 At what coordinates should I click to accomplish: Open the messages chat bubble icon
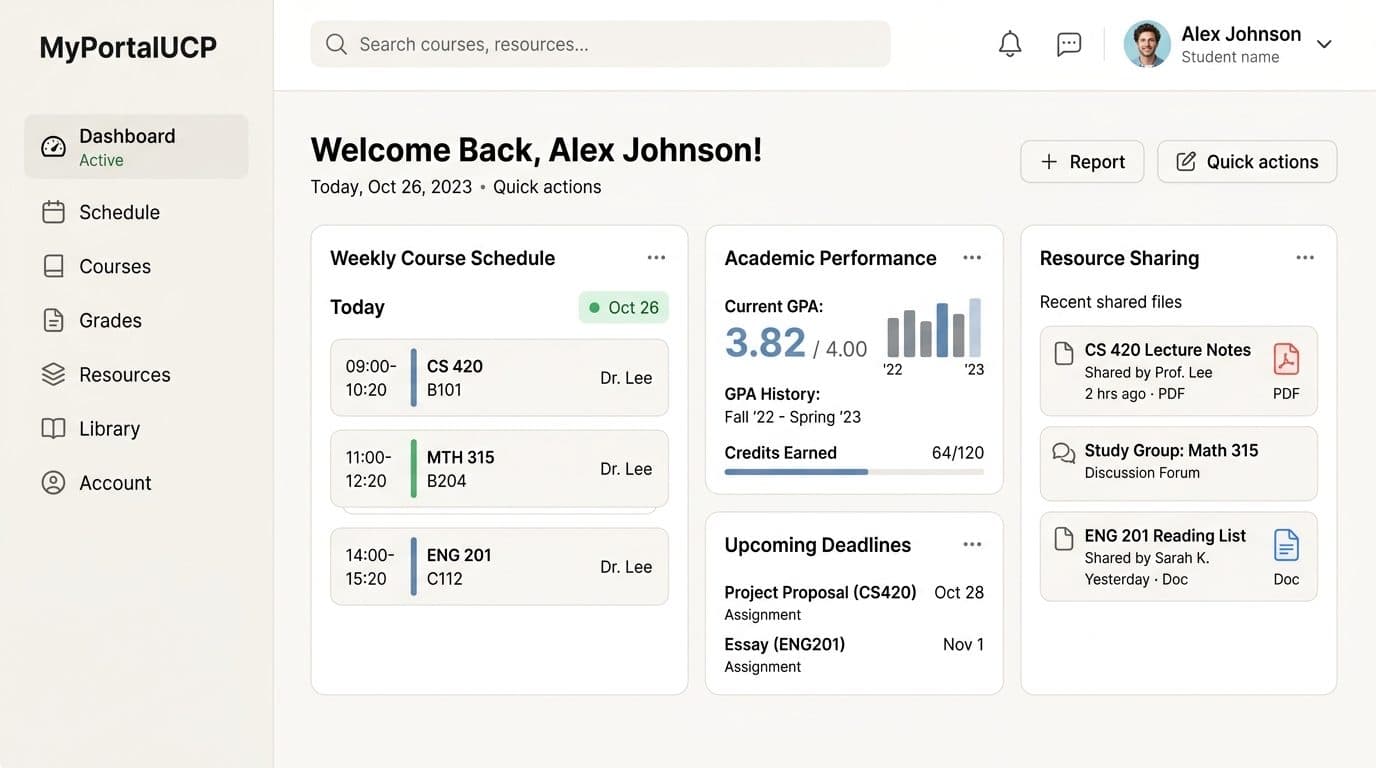(x=1069, y=44)
